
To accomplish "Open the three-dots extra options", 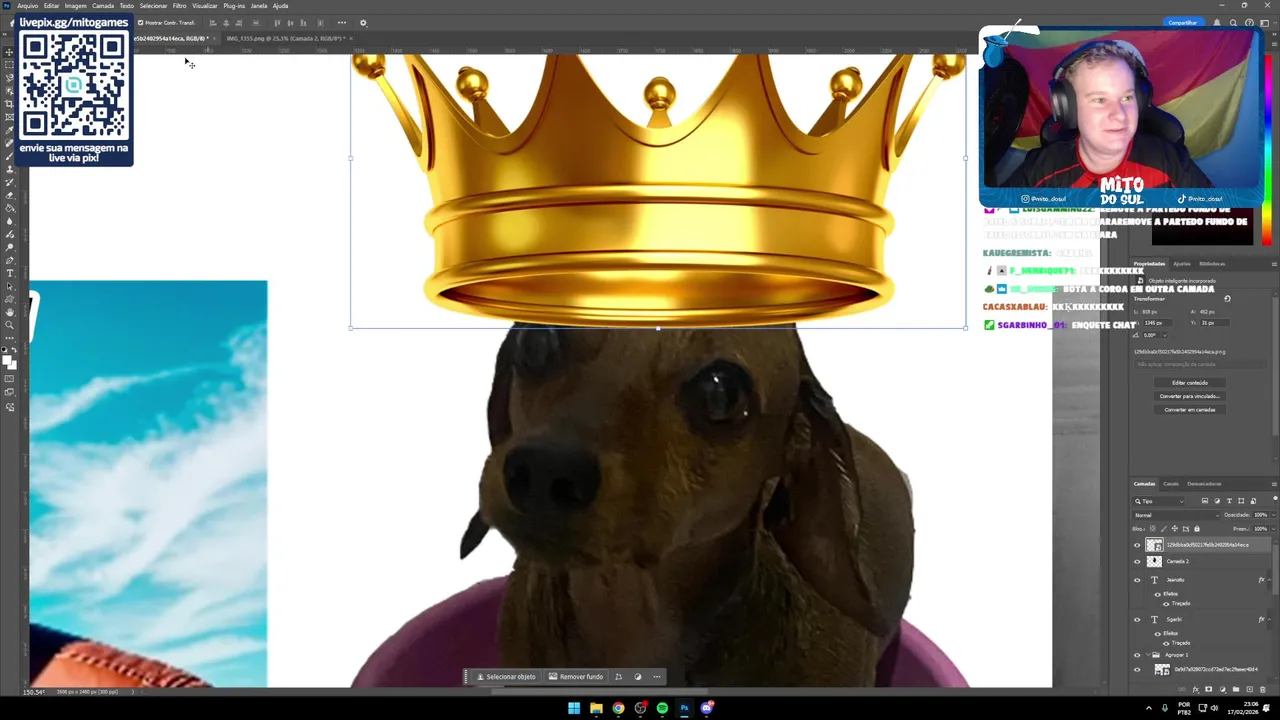I will 341,23.
